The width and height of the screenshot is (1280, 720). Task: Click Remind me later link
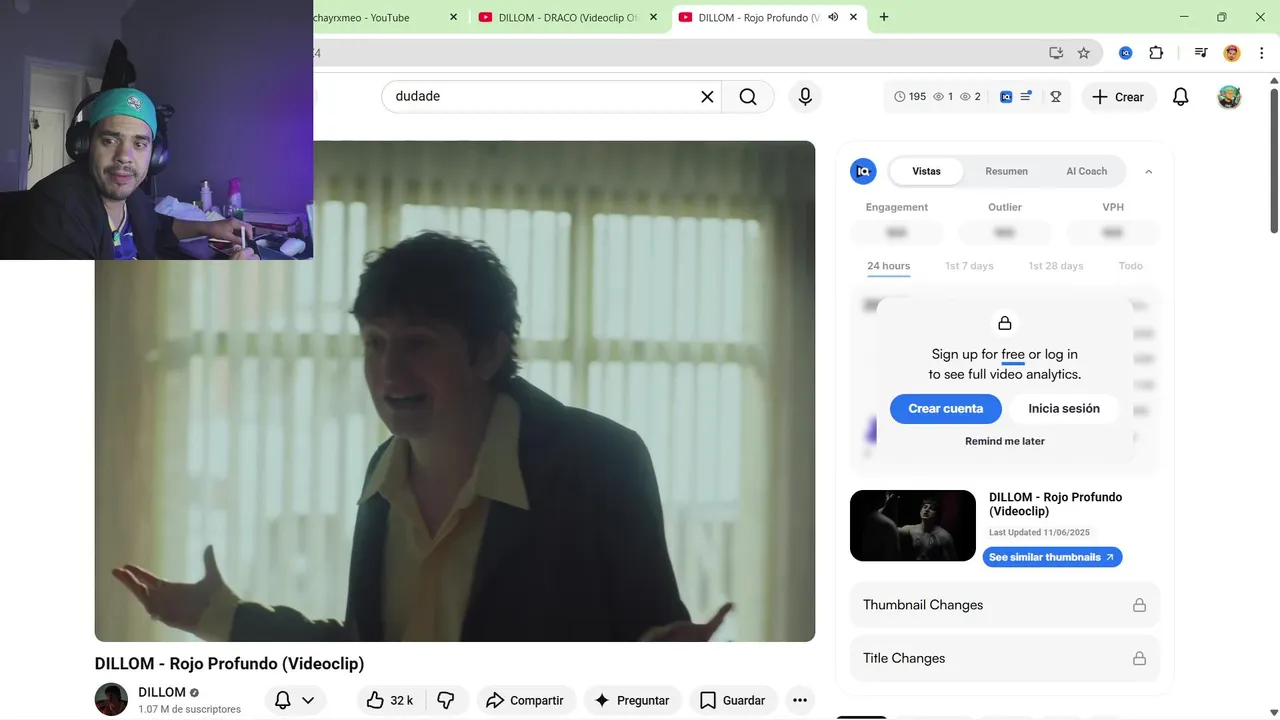1005,441
